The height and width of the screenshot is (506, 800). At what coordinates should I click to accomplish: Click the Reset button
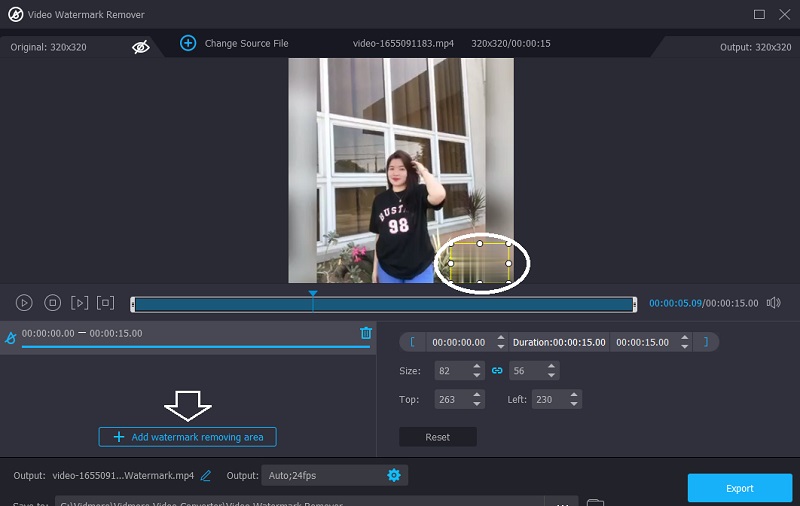437,437
